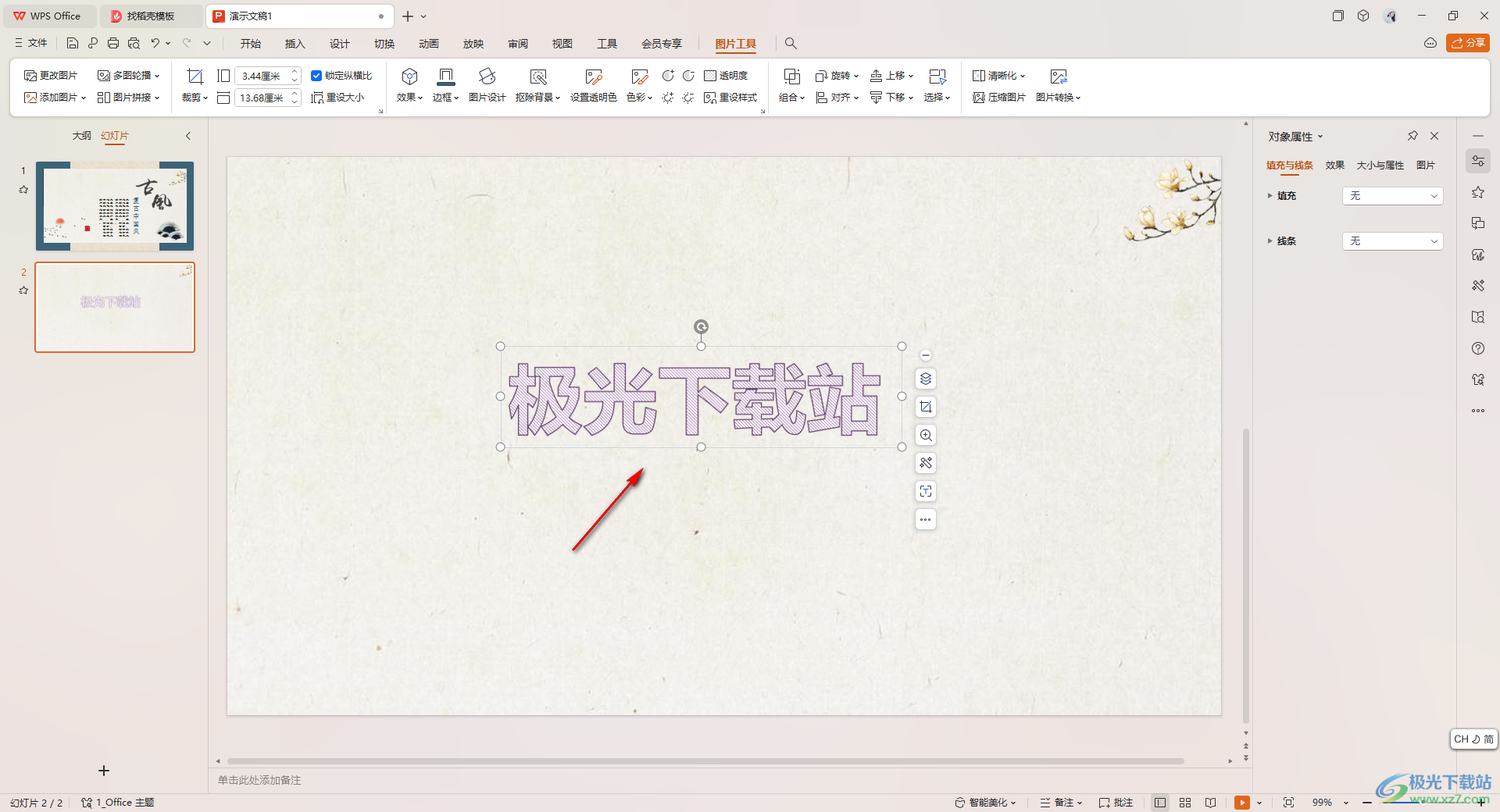Image resolution: width=1500 pixels, height=812 pixels.
Task: Switch to the 设计 ribbon tab
Action: coord(340,44)
